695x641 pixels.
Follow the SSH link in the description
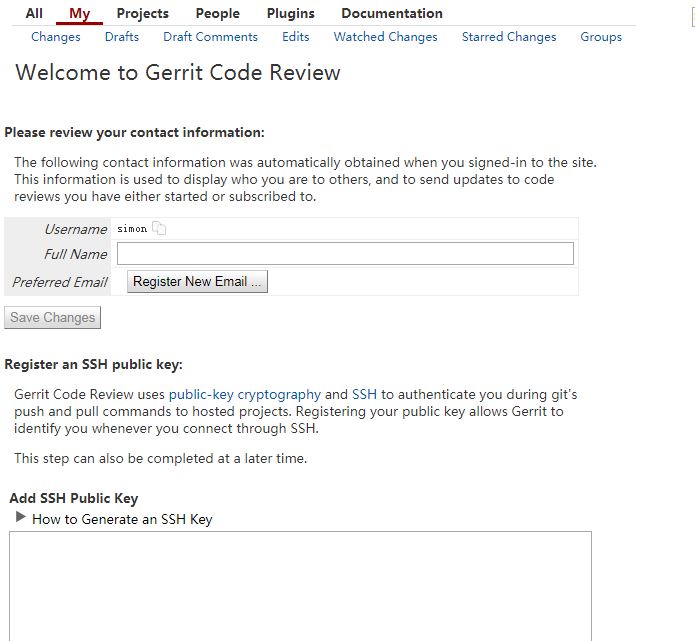364,394
